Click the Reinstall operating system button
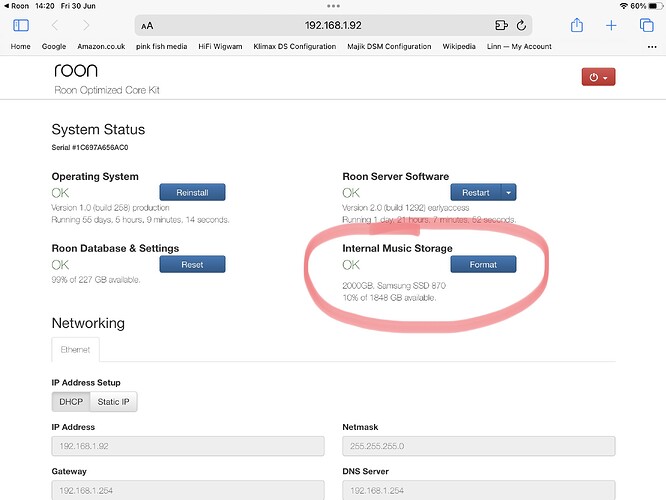The height and width of the screenshot is (500, 666). tap(192, 192)
